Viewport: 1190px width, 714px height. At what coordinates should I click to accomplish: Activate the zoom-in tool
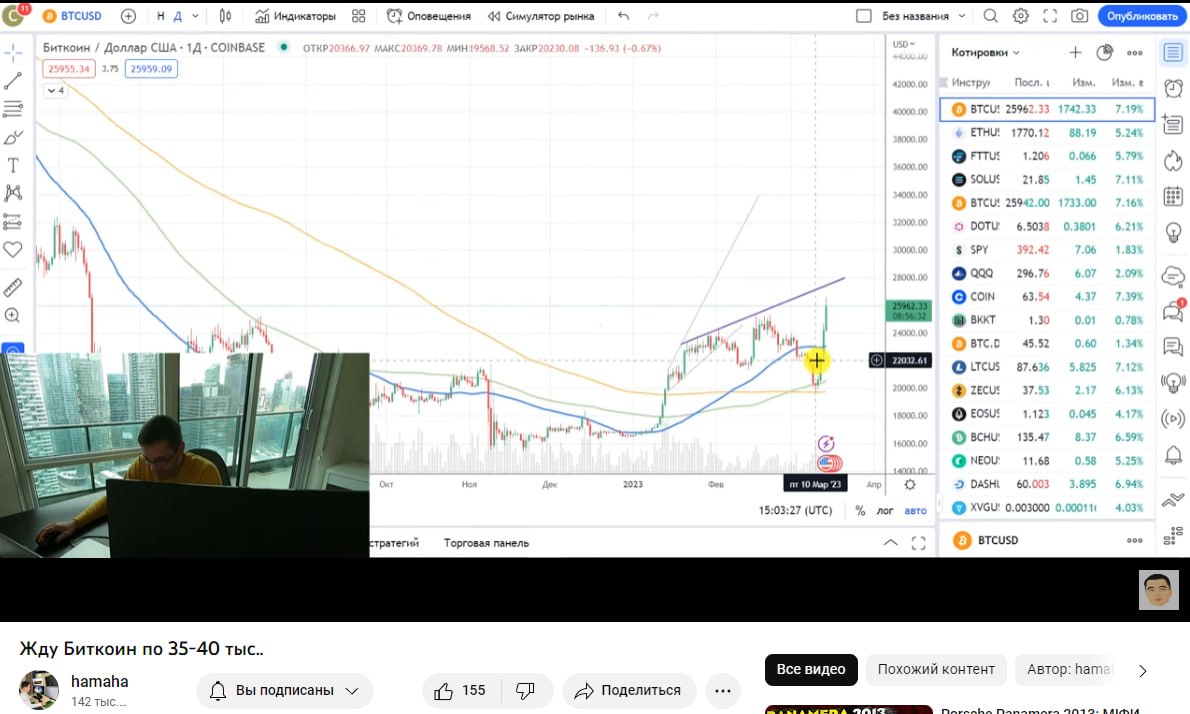[x=13, y=315]
